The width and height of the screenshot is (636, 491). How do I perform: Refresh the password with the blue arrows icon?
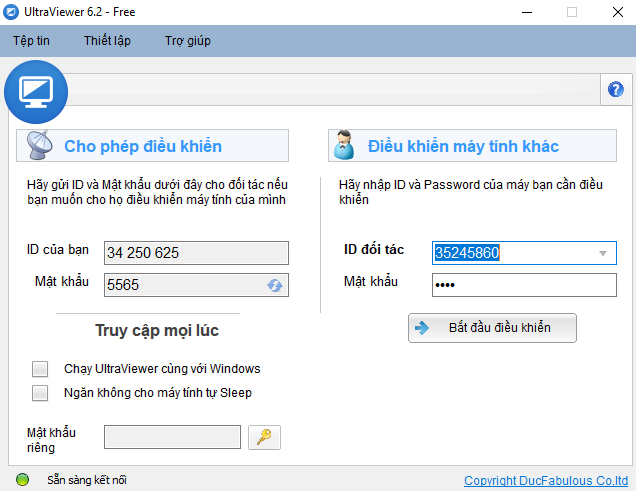(275, 285)
